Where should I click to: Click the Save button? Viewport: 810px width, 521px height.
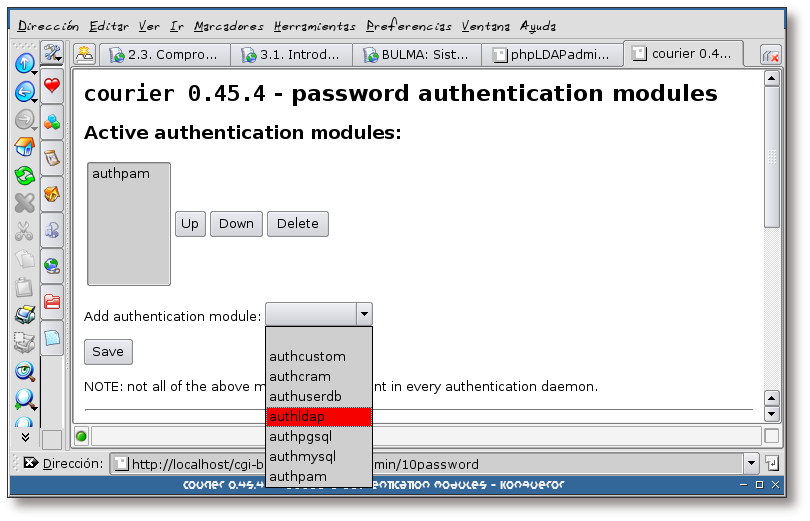(108, 351)
